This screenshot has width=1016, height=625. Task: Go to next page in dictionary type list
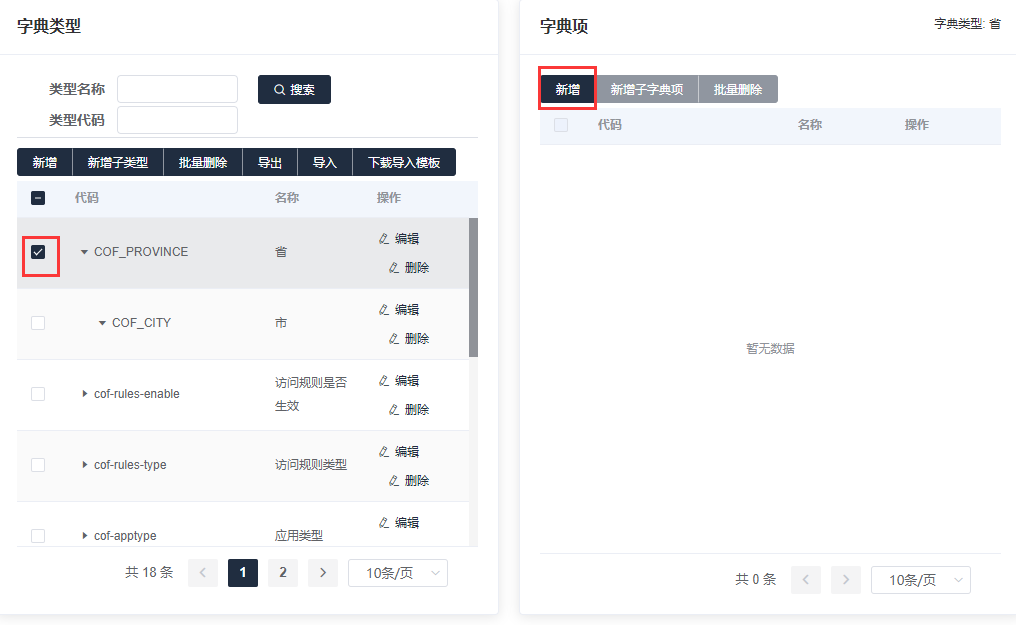click(322, 573)
